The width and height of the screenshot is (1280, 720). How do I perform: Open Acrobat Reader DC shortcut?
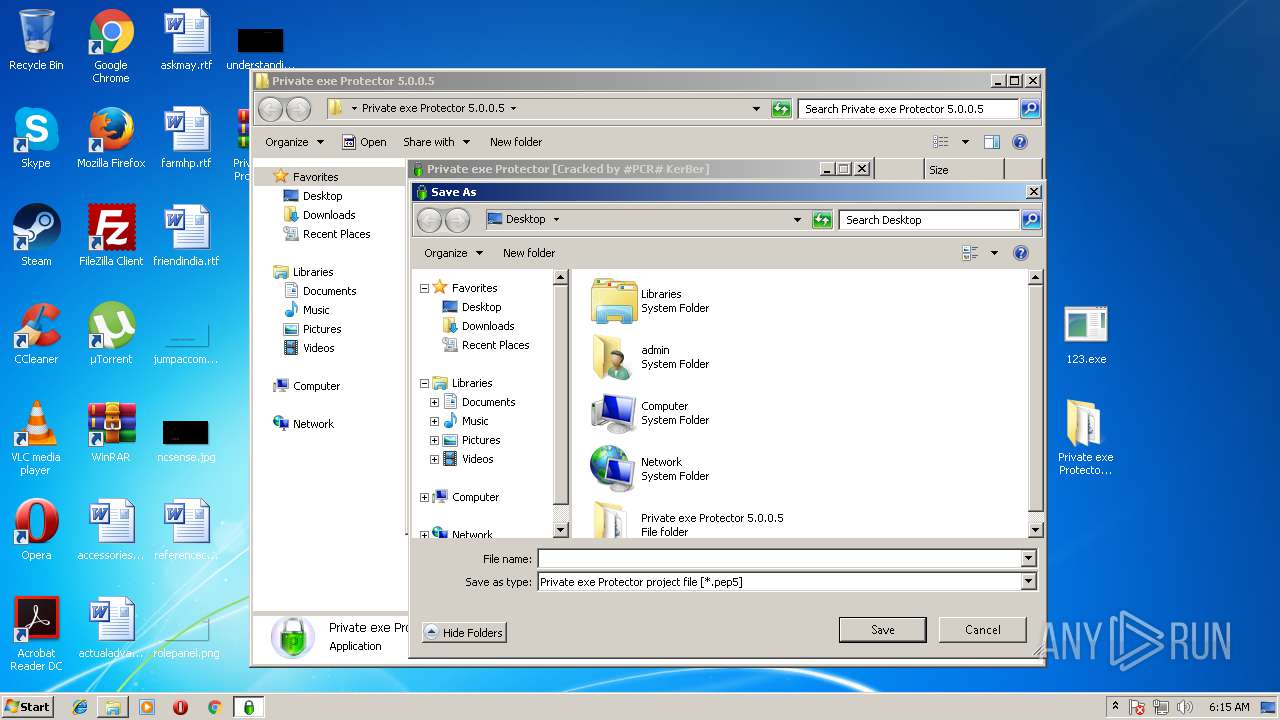(x=36, y=634)
